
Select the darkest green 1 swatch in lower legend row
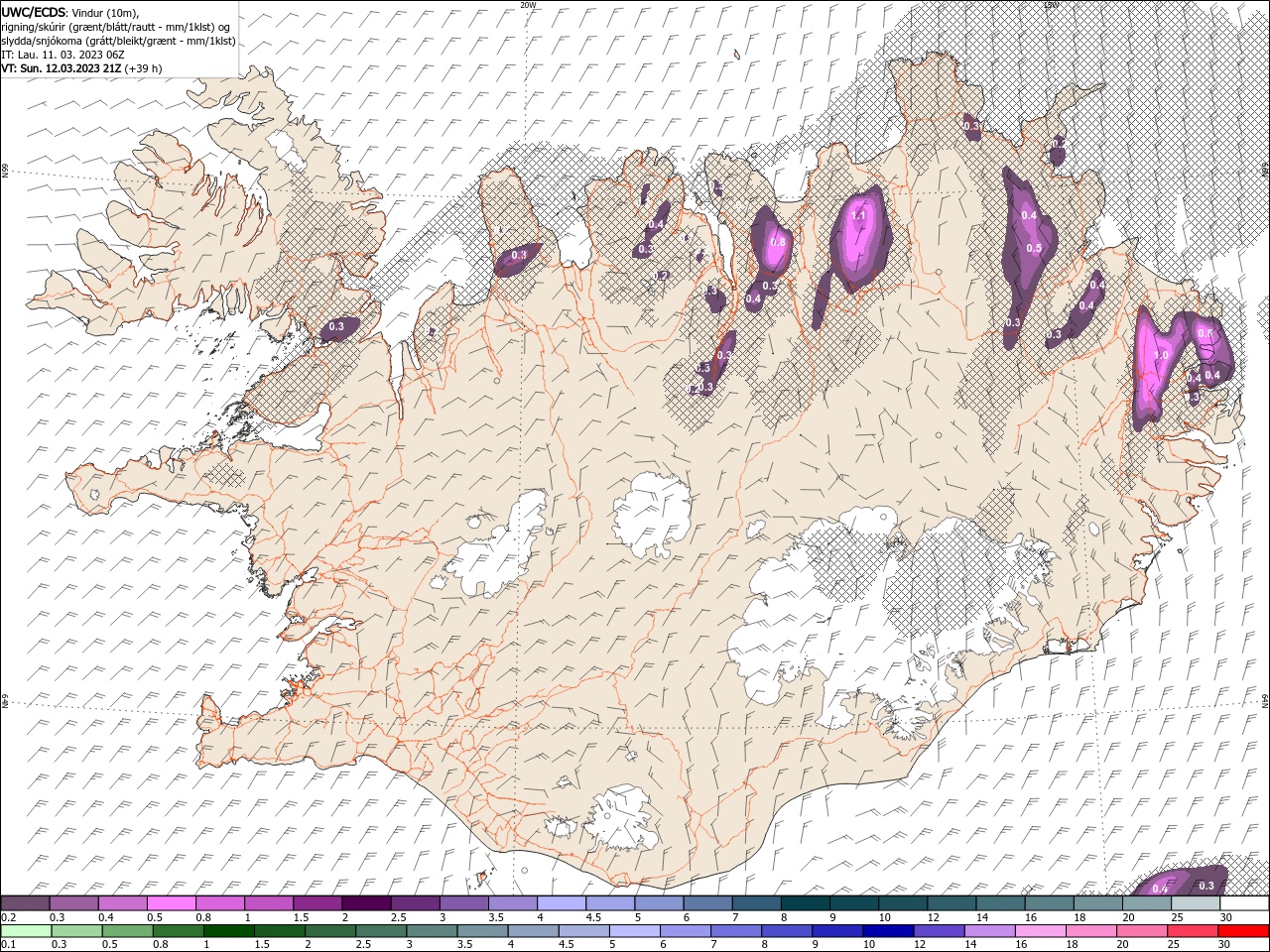click(228, 931)
